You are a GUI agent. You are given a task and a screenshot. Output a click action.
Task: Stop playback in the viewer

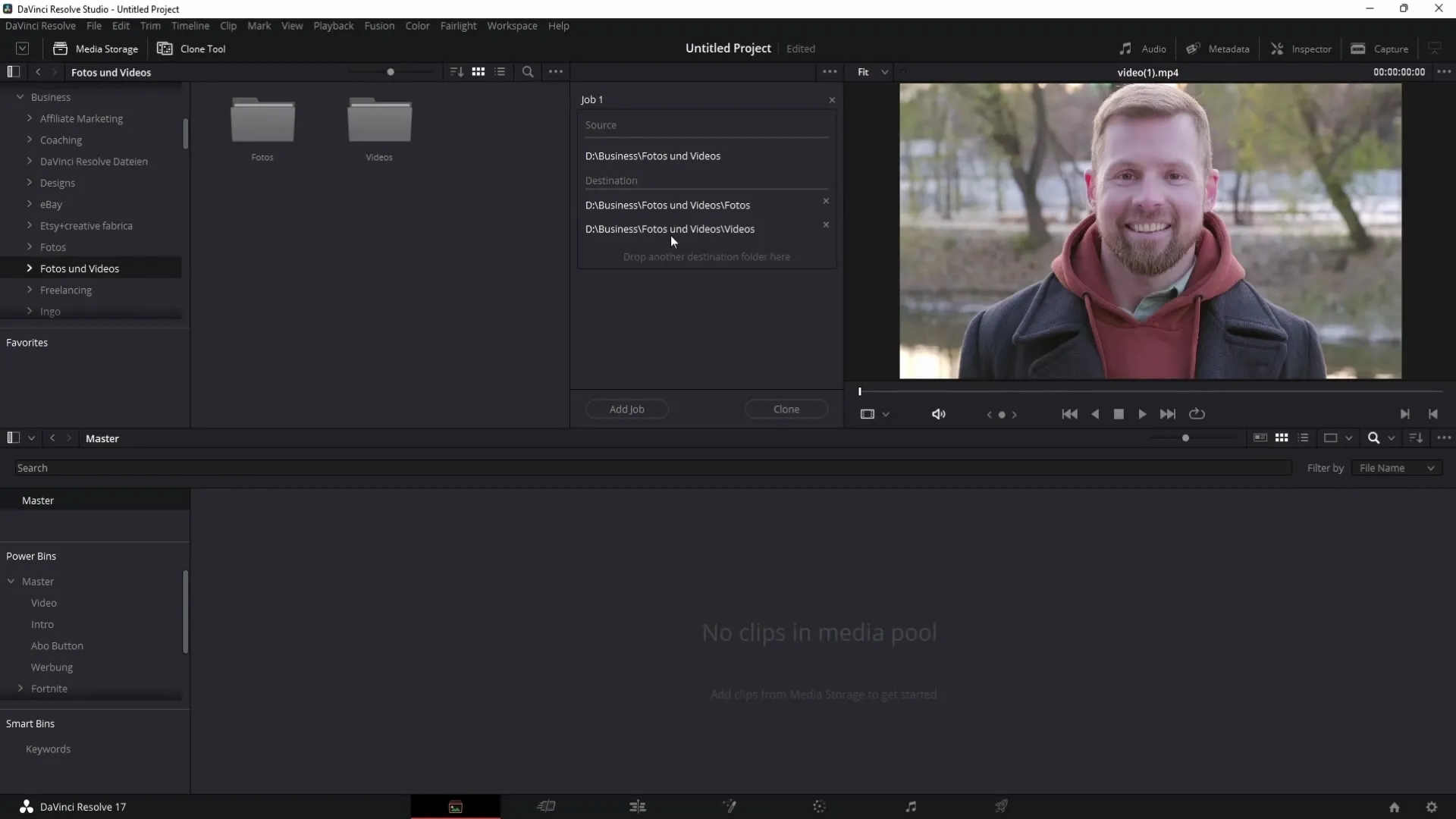click(x=1119, y=414)
